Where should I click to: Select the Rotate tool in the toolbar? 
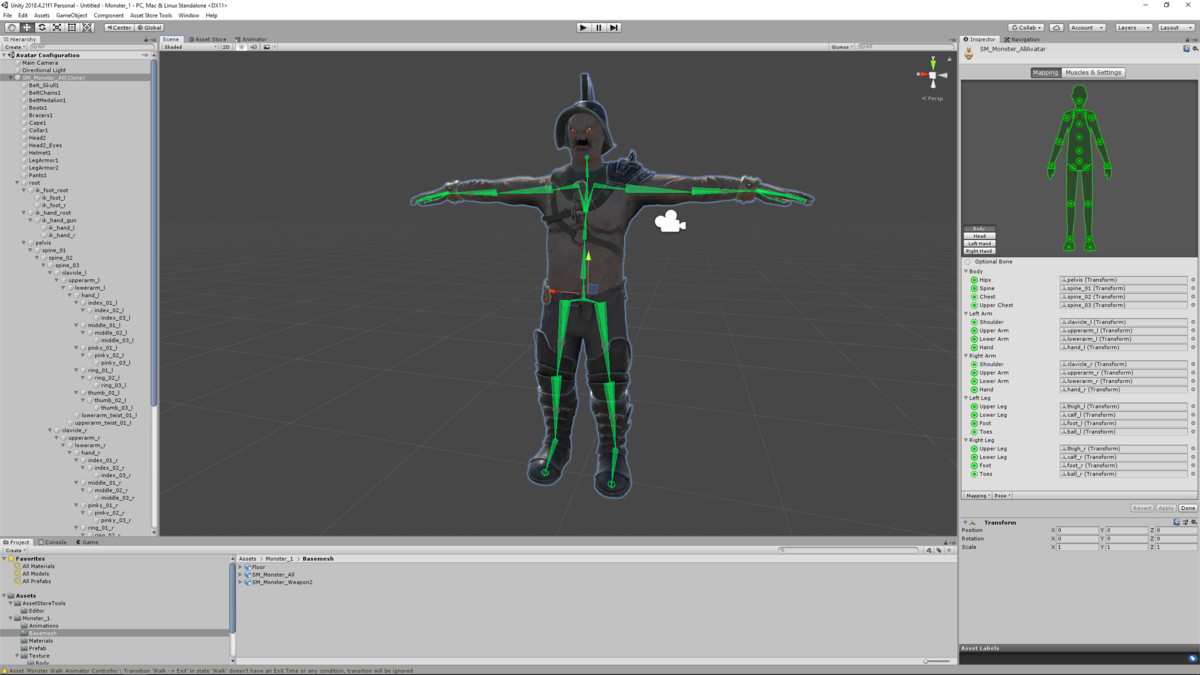(x=42, y=27)
